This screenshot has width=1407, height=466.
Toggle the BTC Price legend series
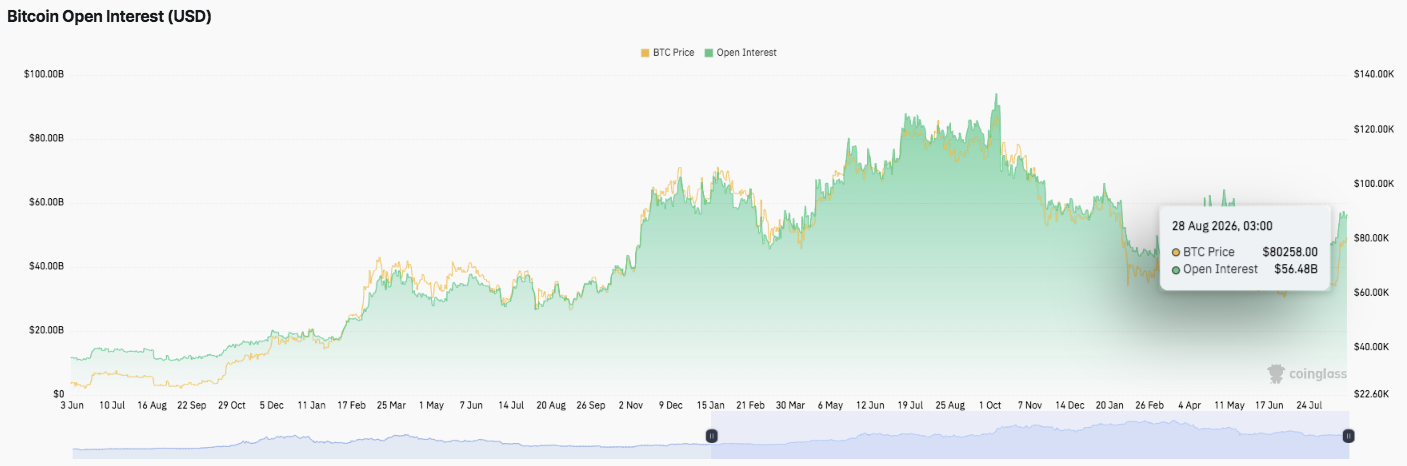click(667, 52)
